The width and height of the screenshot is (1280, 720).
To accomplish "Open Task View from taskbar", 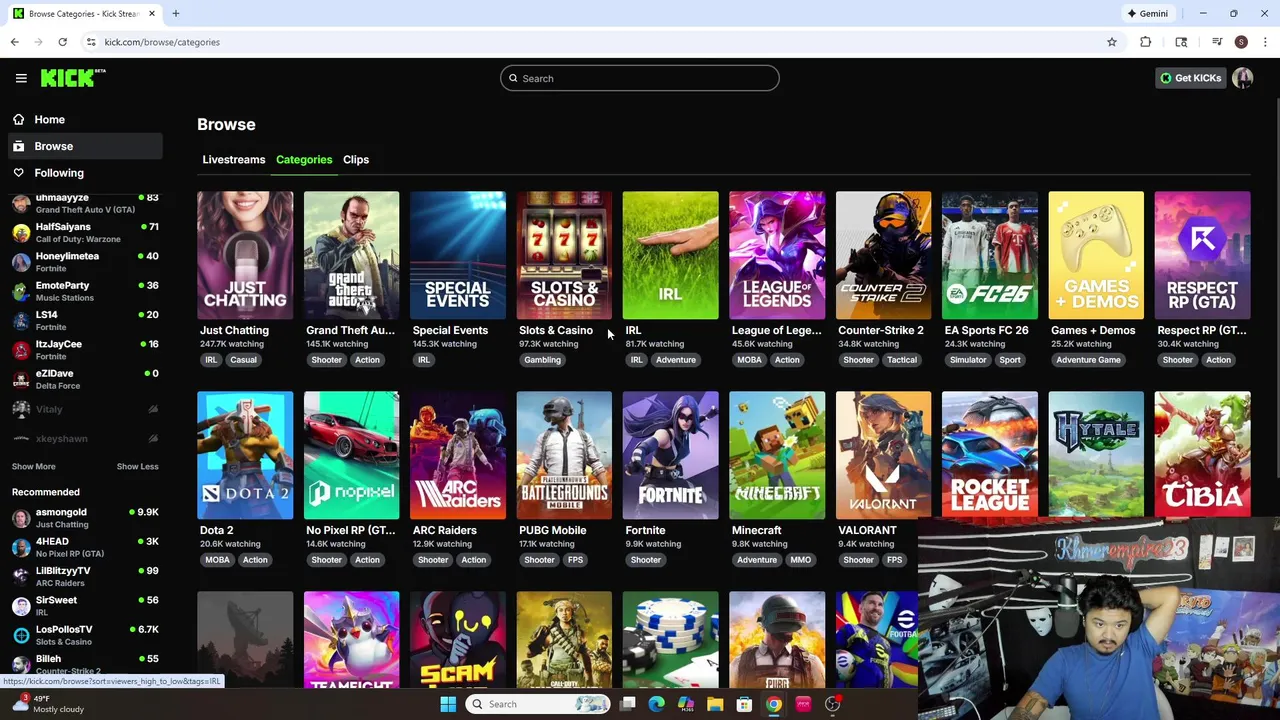I will 627,704.
